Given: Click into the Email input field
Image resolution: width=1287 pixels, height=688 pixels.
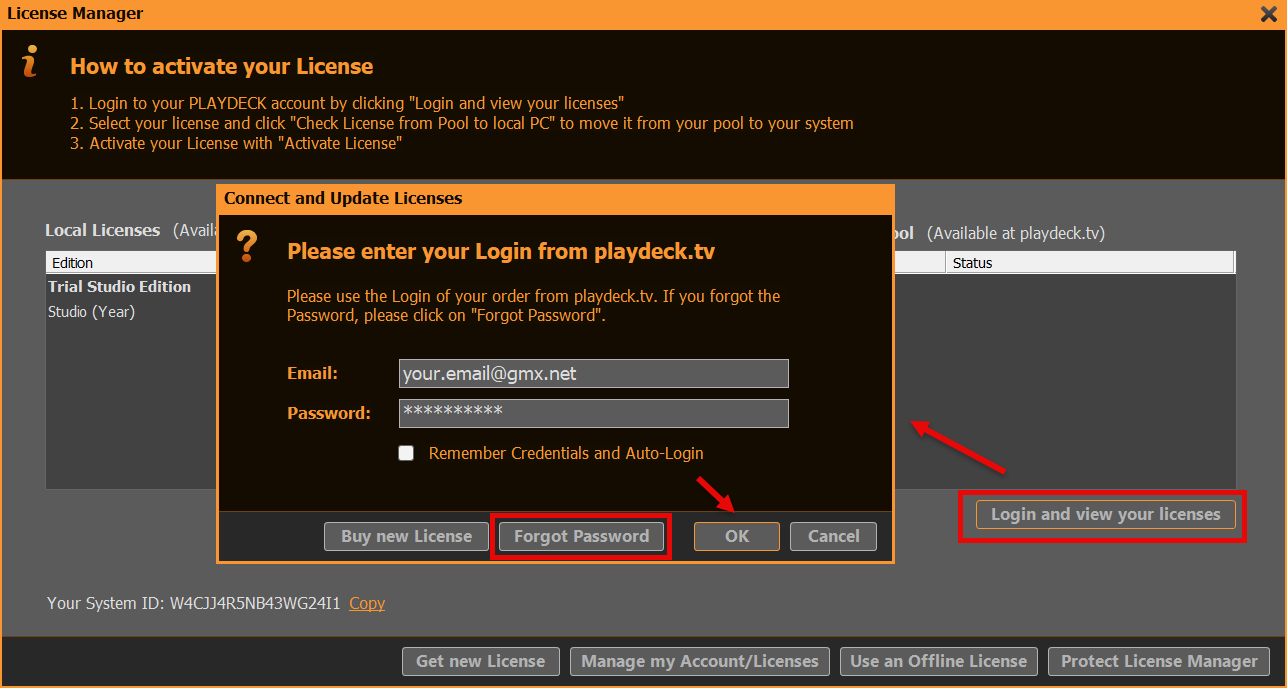Looking at the screenshot, I should 594,374.
